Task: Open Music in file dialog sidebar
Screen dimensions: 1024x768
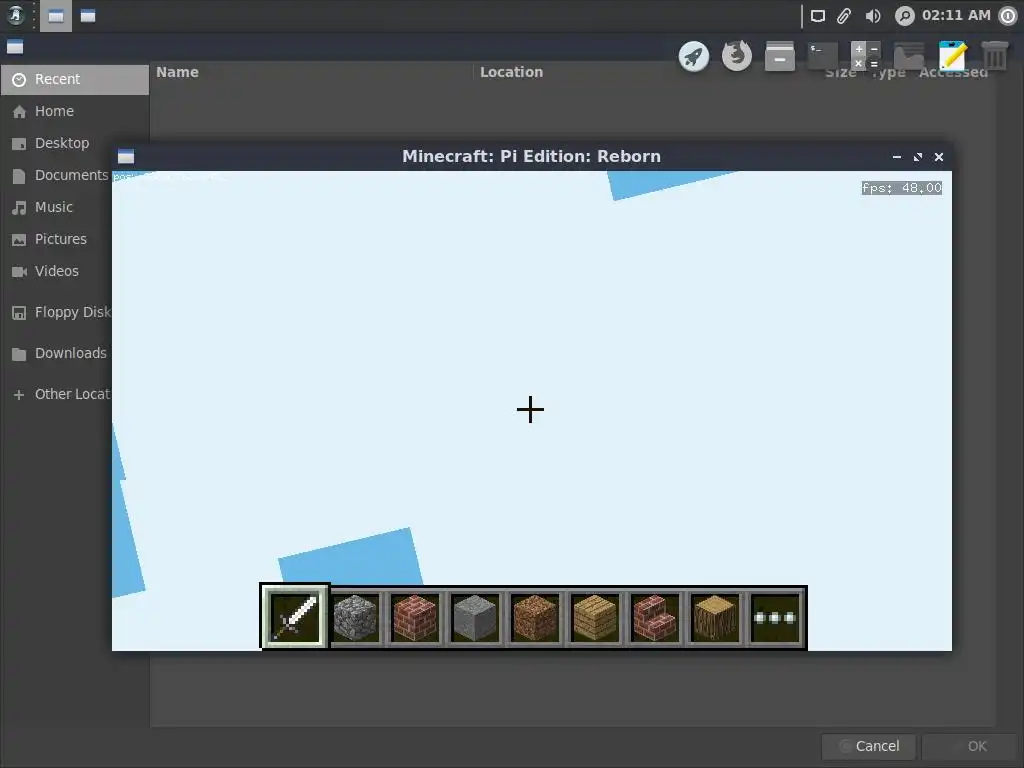Action: tap(57, 207)
